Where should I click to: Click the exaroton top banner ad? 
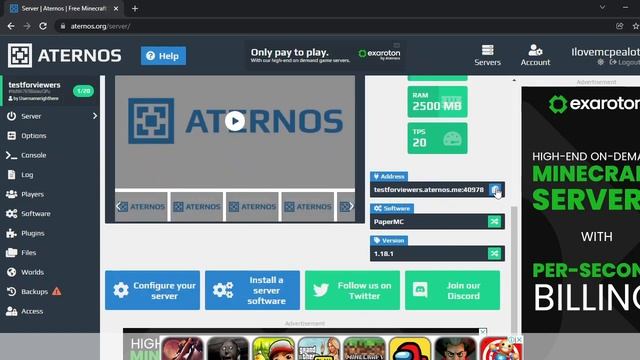tap(325, 55)
